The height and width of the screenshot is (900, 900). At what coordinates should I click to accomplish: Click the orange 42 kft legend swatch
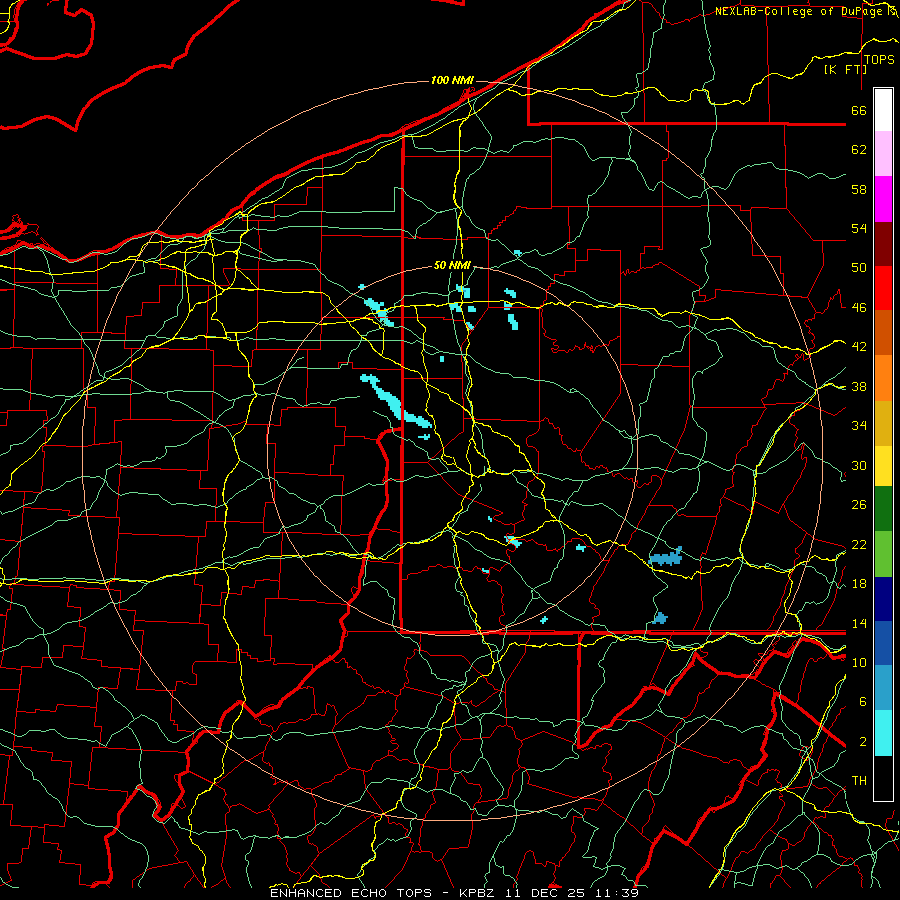pyautogui.click(x=883, y=378)
